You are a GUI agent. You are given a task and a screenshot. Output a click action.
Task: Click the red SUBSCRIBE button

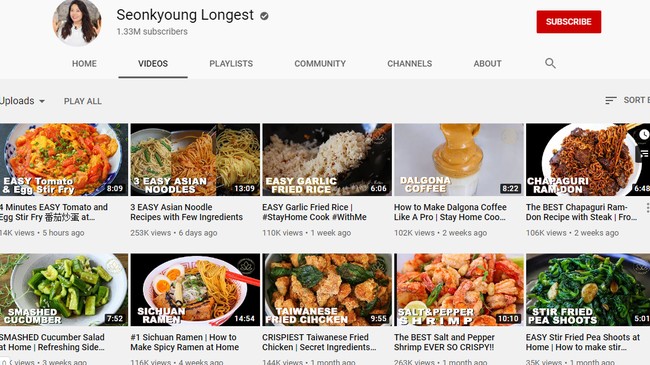point(569,22)
